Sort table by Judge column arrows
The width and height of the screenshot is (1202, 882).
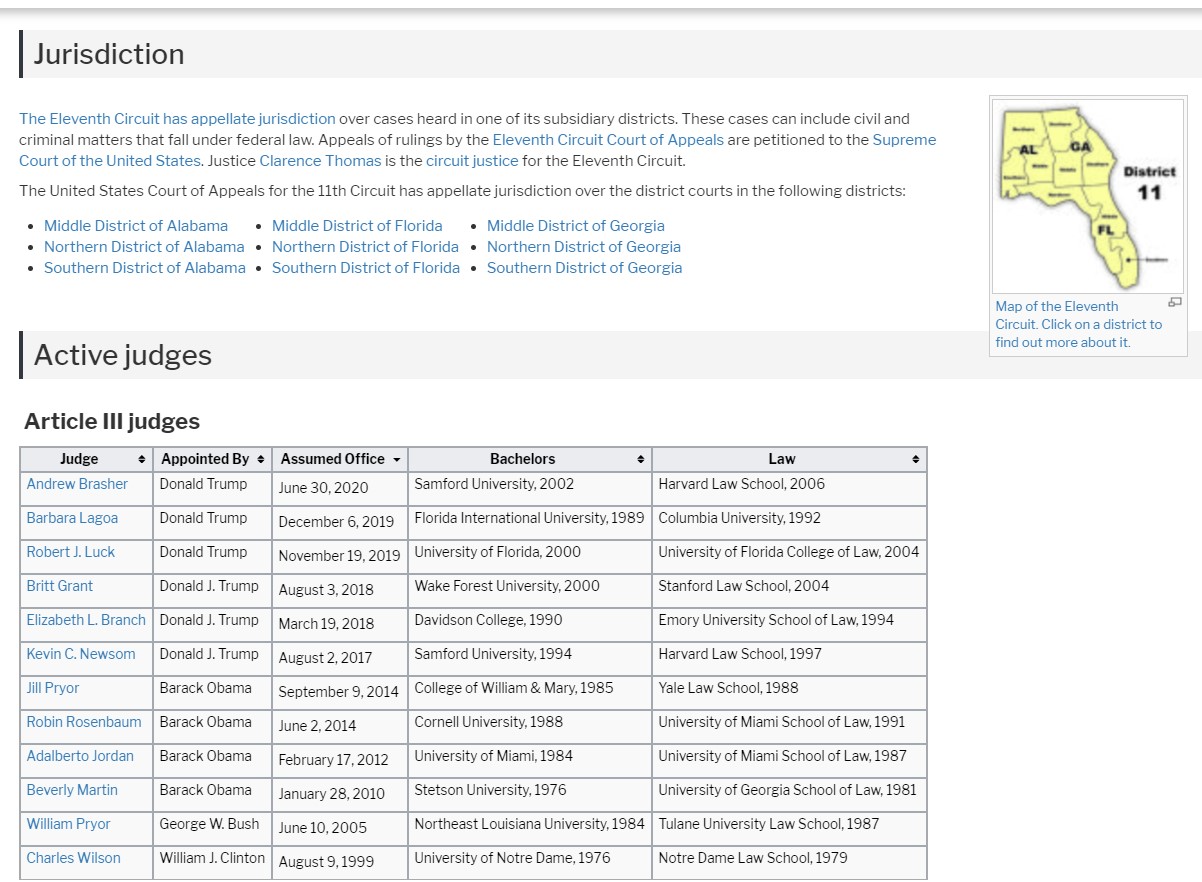141,459
